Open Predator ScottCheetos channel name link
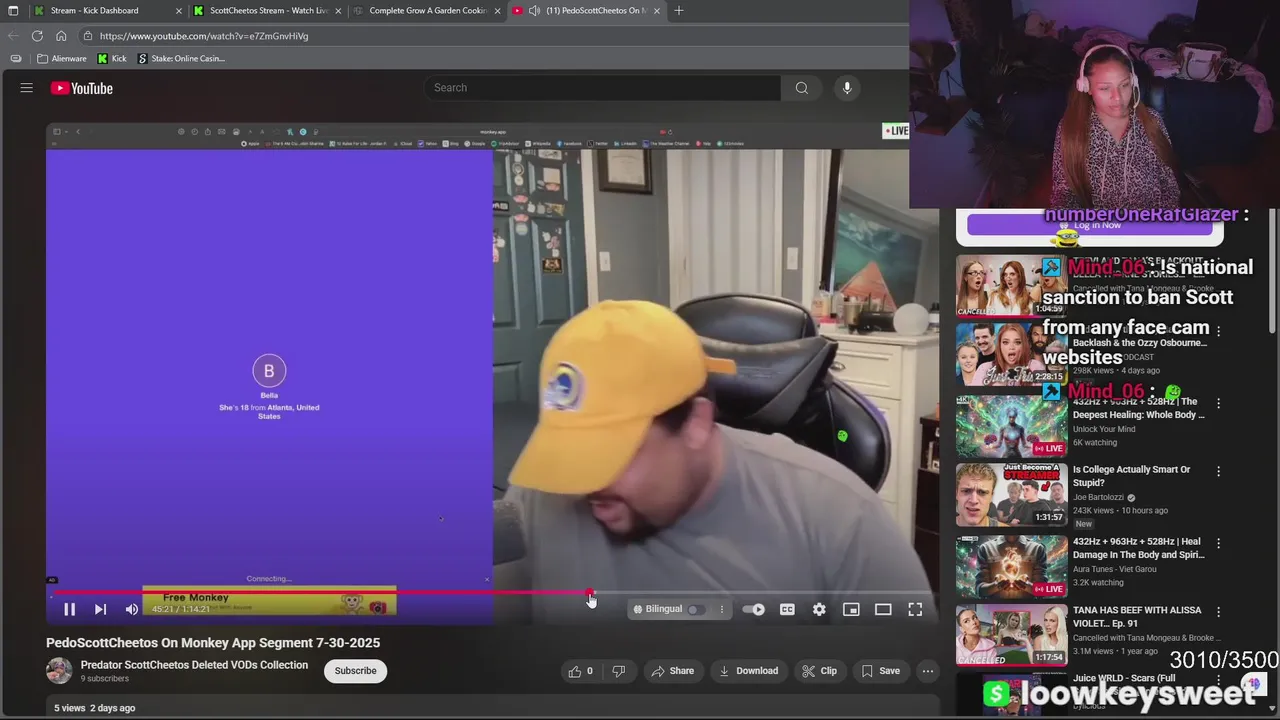The height and width of the screenshot is (720, 1280). click(194, 665)
